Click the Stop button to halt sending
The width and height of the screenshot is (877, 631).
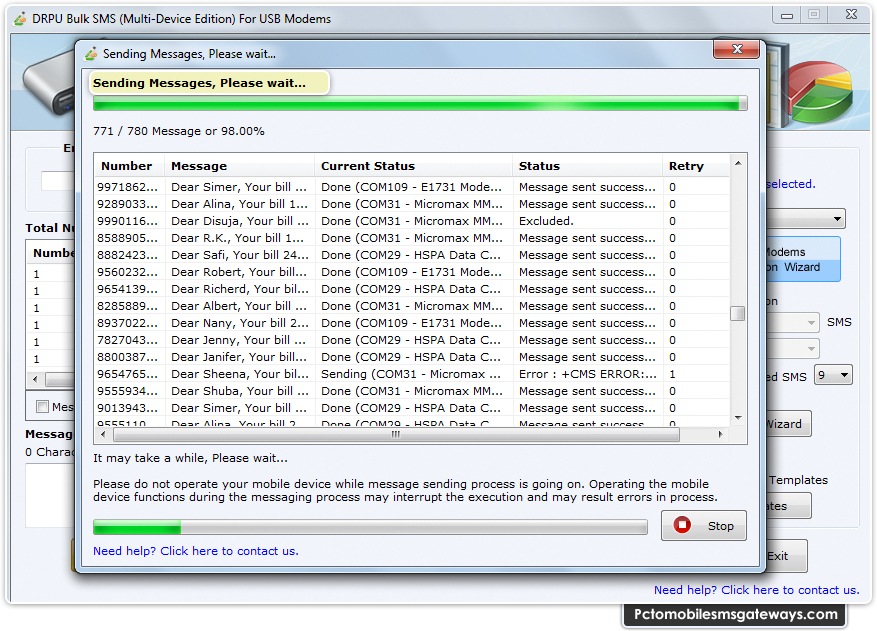703,525
